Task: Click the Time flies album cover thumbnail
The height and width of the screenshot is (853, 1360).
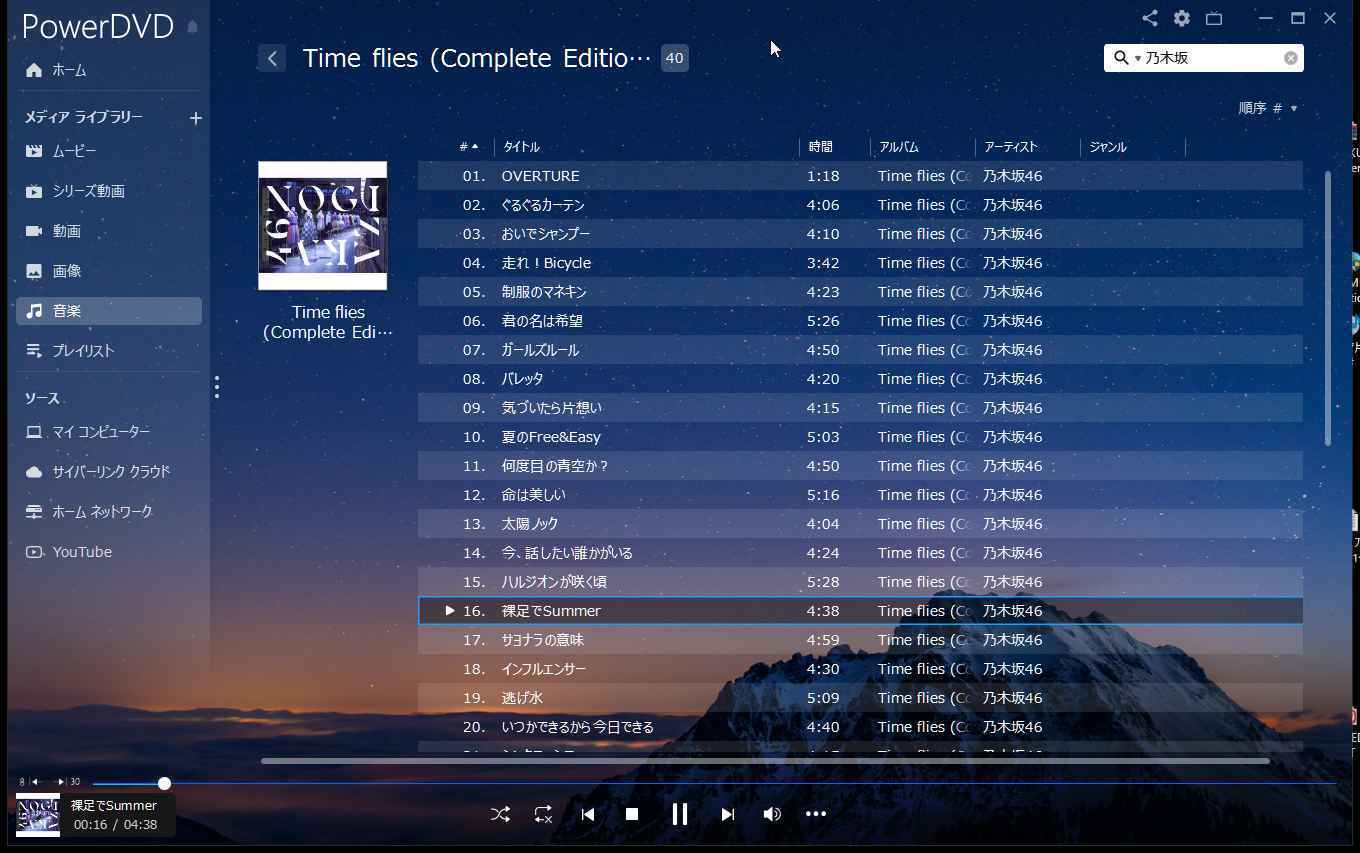Action: (322, 226)
